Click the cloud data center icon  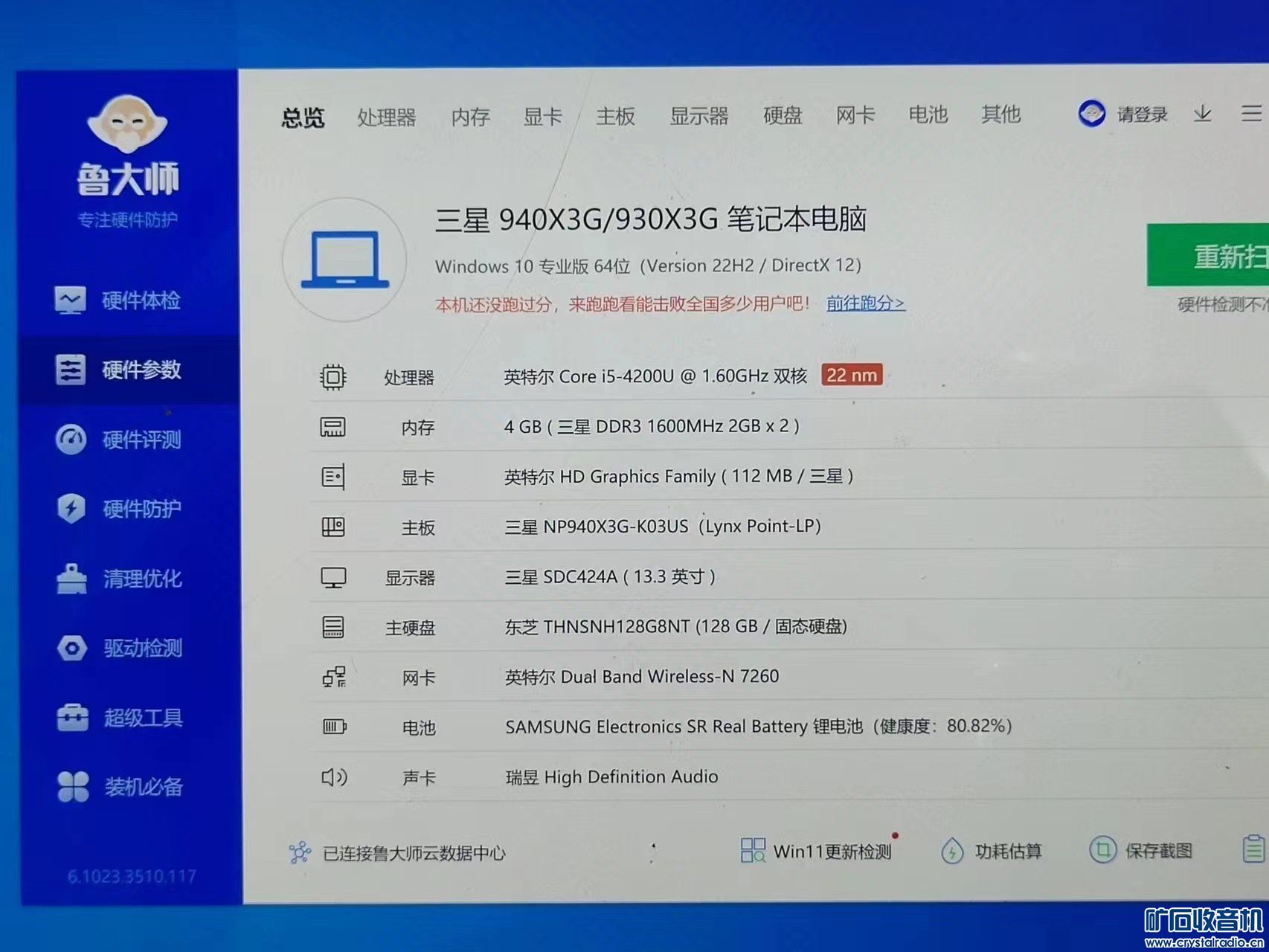[300, 852]
